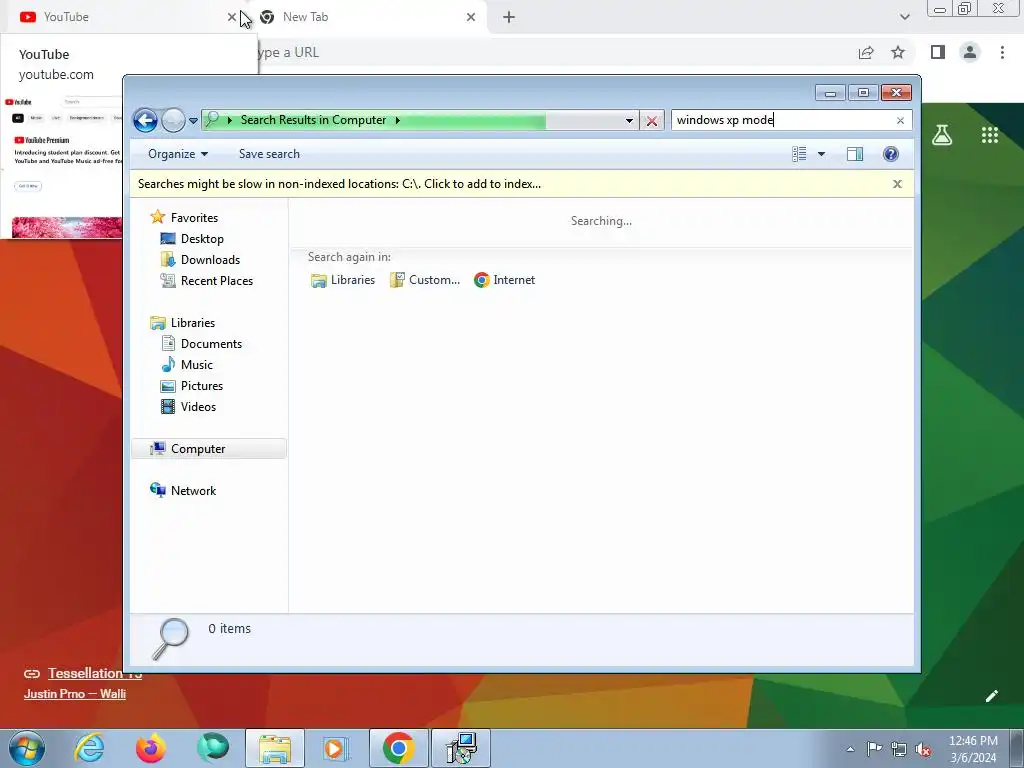
Task: Customize the Chrome page with the pencil
Action: coord(991,696)
